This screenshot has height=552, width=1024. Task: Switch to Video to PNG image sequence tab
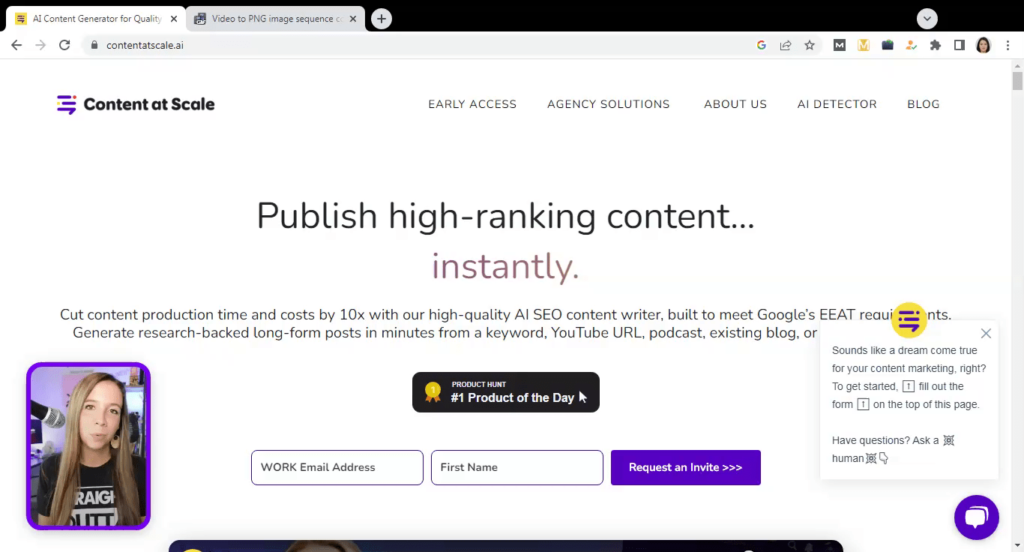click(x=276, y=18)
